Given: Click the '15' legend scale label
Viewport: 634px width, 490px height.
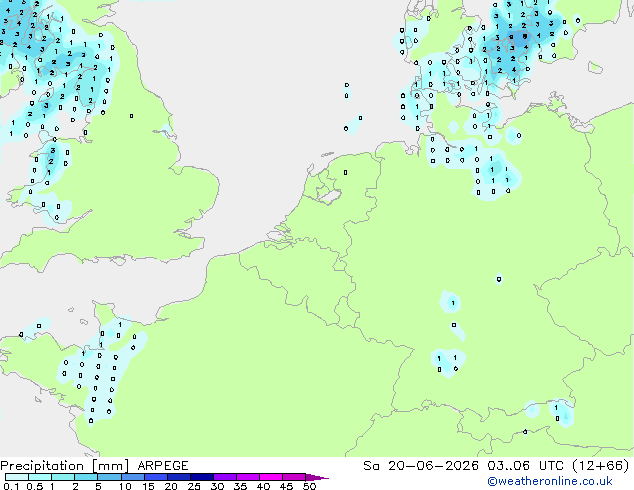Looking at the screenshot, I should pos(148,486).
